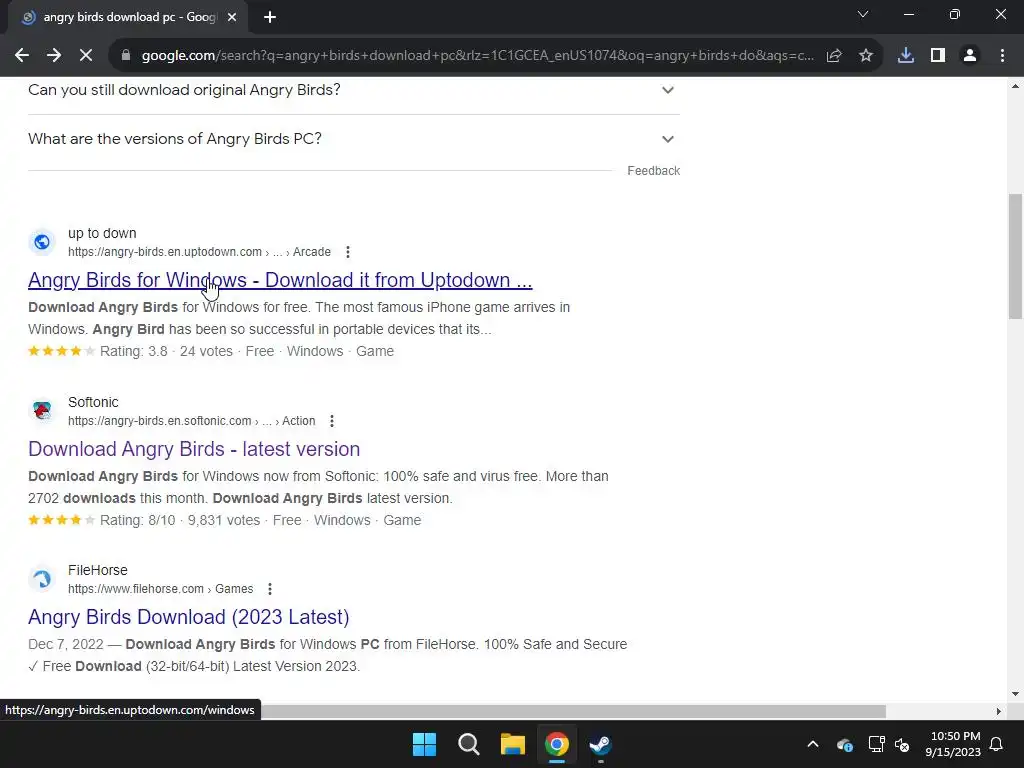Show hidden system tray icons
1024x768 pixels.
click(813, 744)
